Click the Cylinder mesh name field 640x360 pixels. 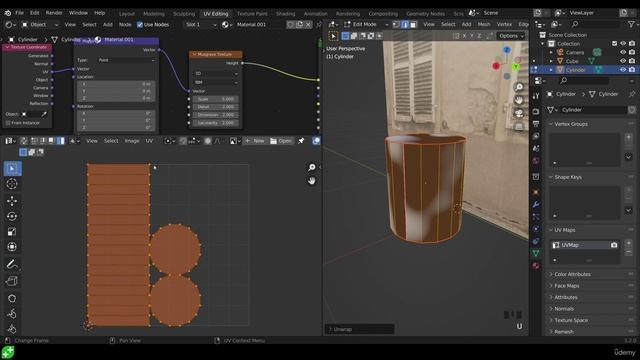pos(593,110)
